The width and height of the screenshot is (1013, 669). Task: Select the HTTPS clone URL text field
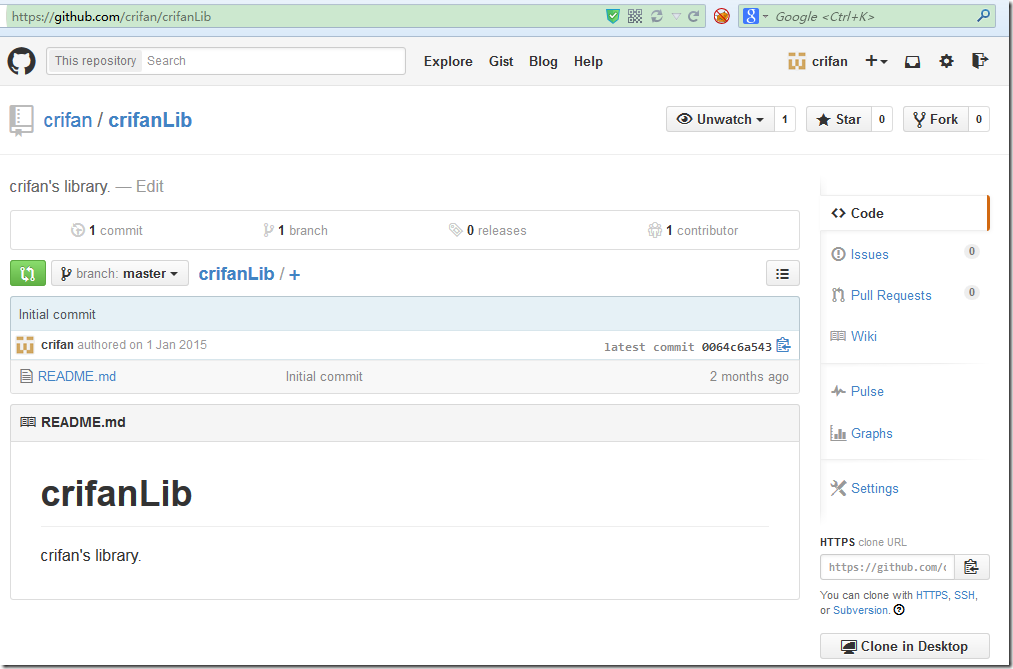click(x=887, y=567)
